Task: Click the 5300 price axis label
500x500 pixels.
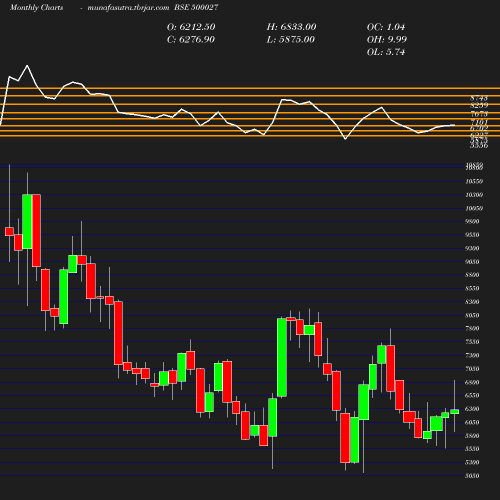Action: pyautogui.click(x=472, y=463)
